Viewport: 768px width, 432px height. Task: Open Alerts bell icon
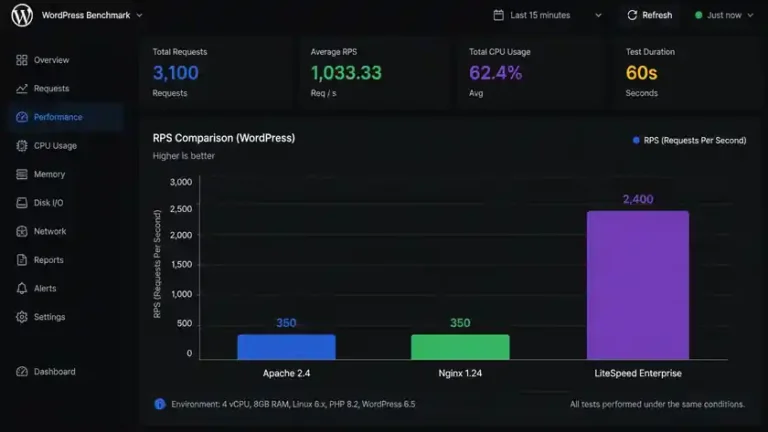pyautogui.click(x=22, y=288)
